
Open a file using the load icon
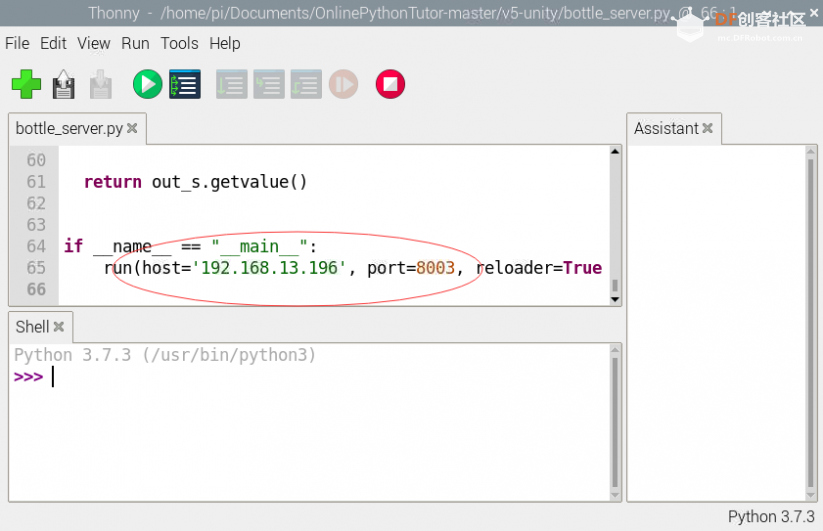pos(64,84)
